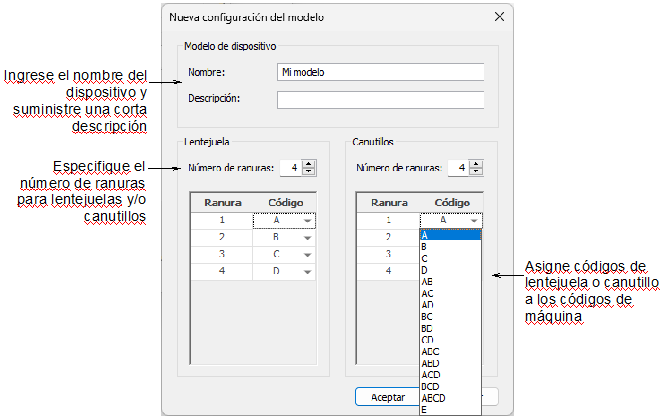Select option C in open list
This screenshot has width=666, height=419.
pos(450,258)
